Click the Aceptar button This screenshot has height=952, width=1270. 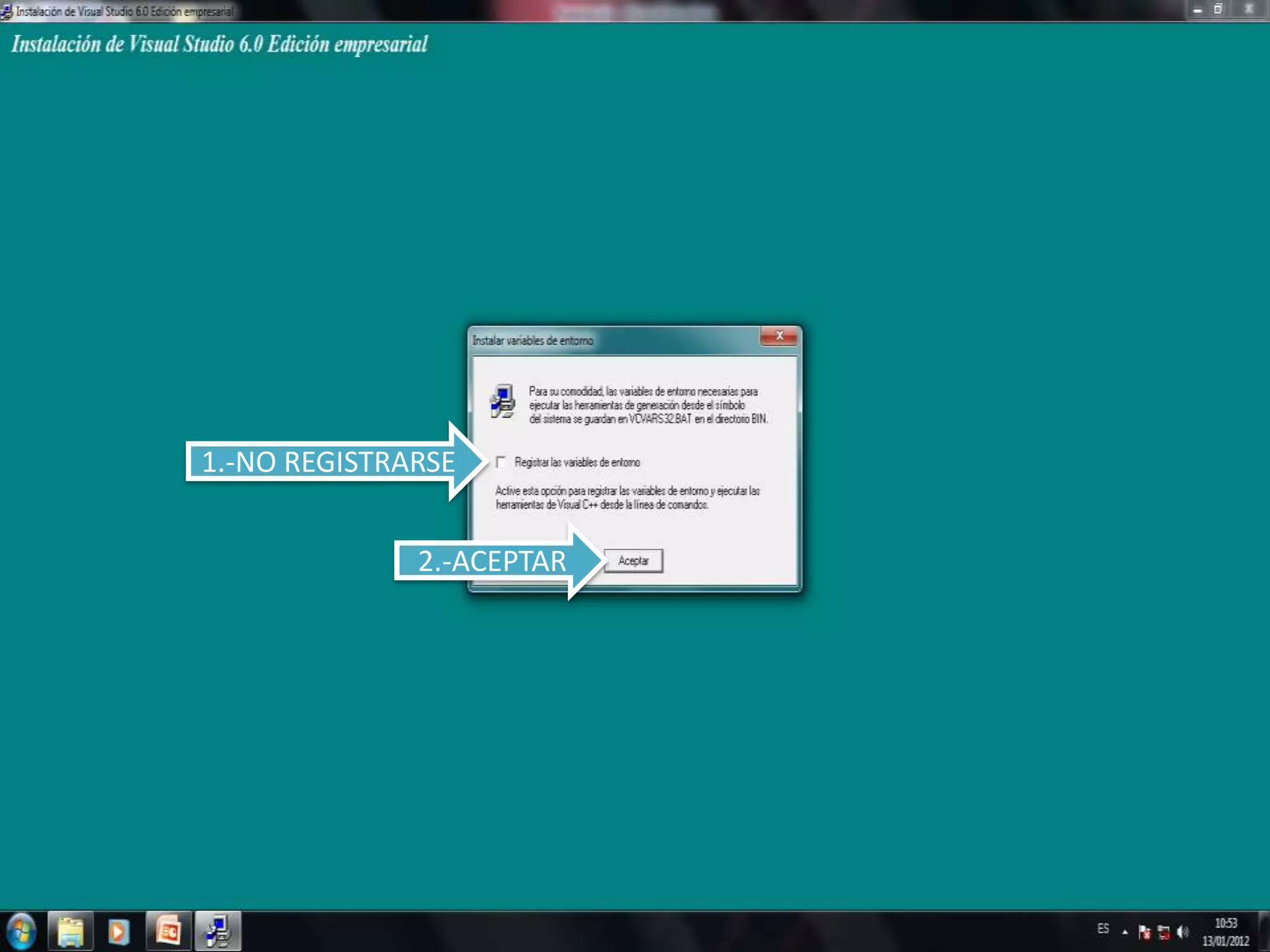pos(633,561)
